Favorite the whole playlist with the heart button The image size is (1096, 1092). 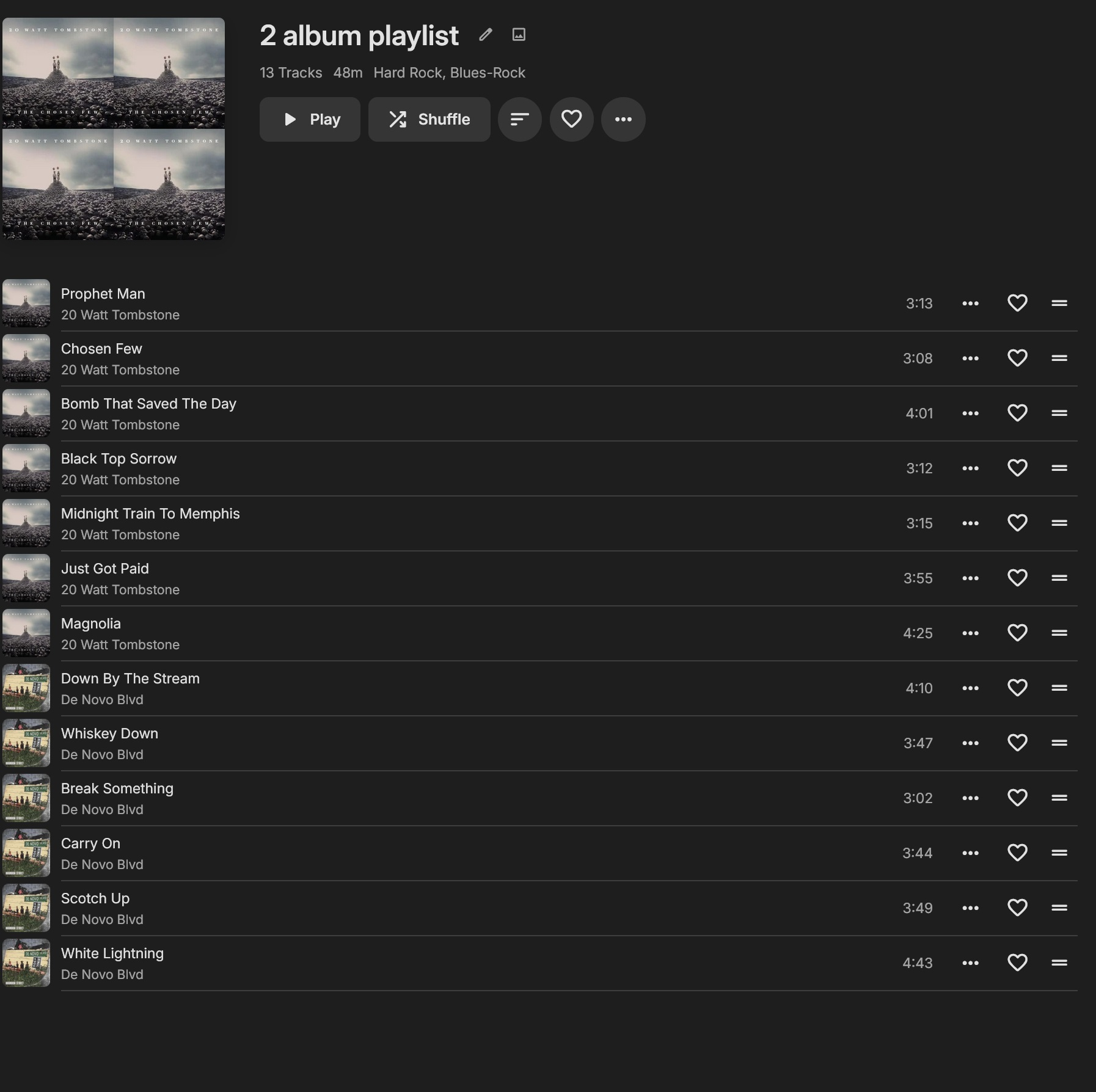[571, 119]
